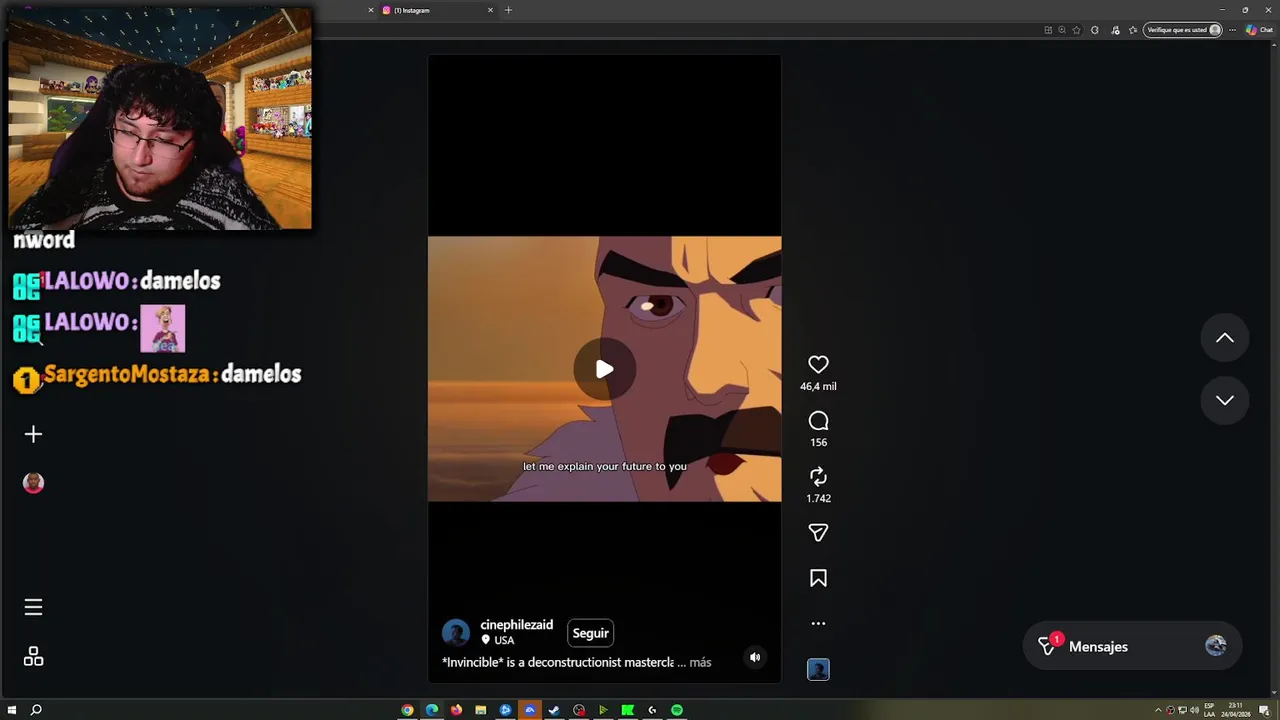Open the cinephilezaid profile name

[x=516, y=625]
